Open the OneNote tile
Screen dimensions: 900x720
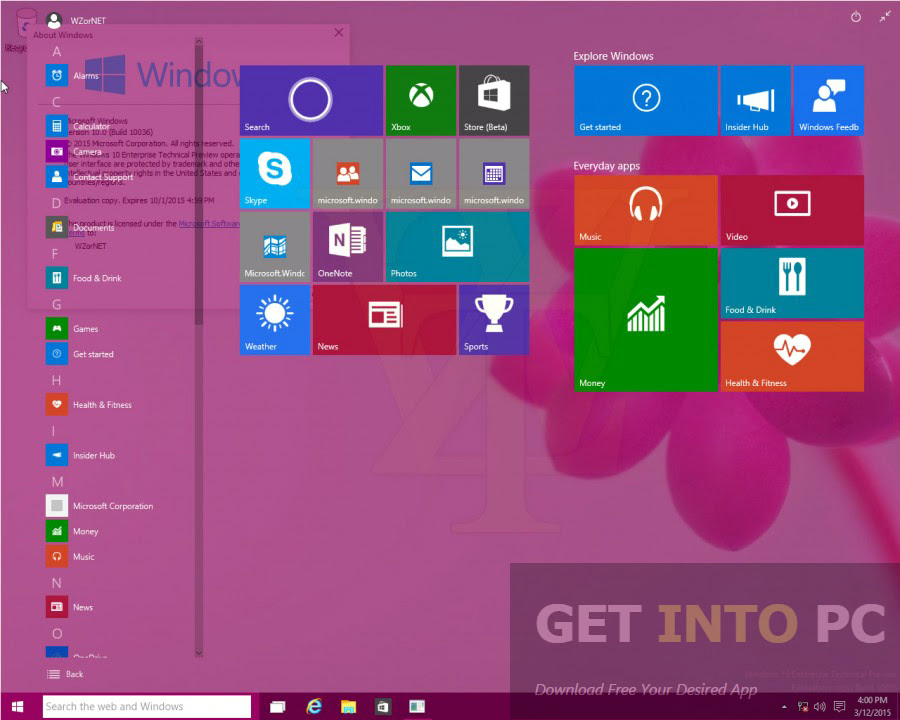pos(348,247)
